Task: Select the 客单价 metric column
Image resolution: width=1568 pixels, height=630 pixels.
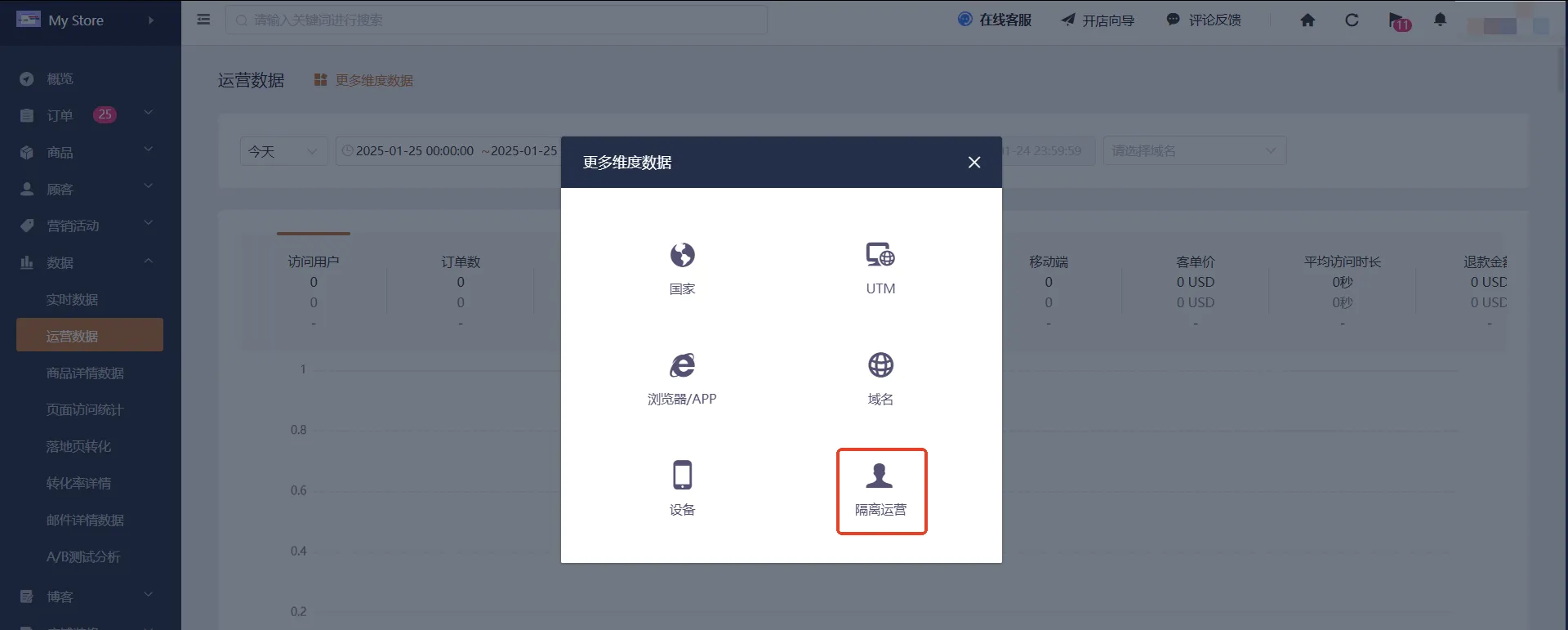Action: pyautogui.click(x=1196, y=292)
